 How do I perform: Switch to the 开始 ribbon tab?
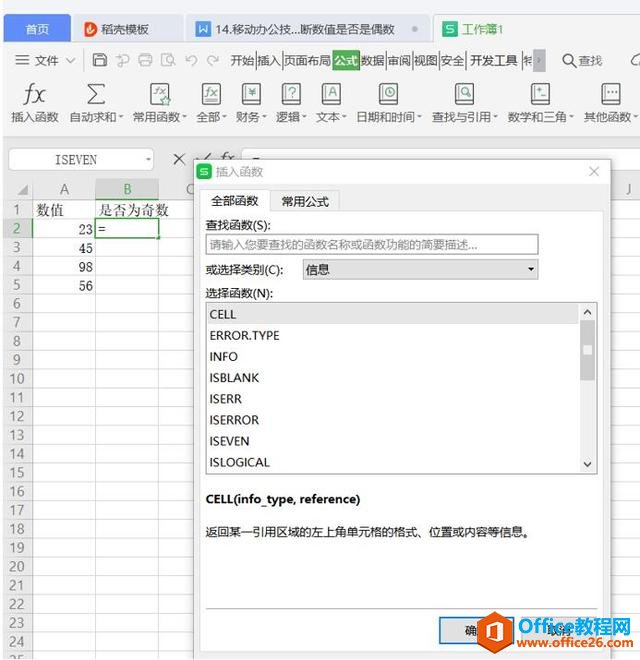point(242,61)
